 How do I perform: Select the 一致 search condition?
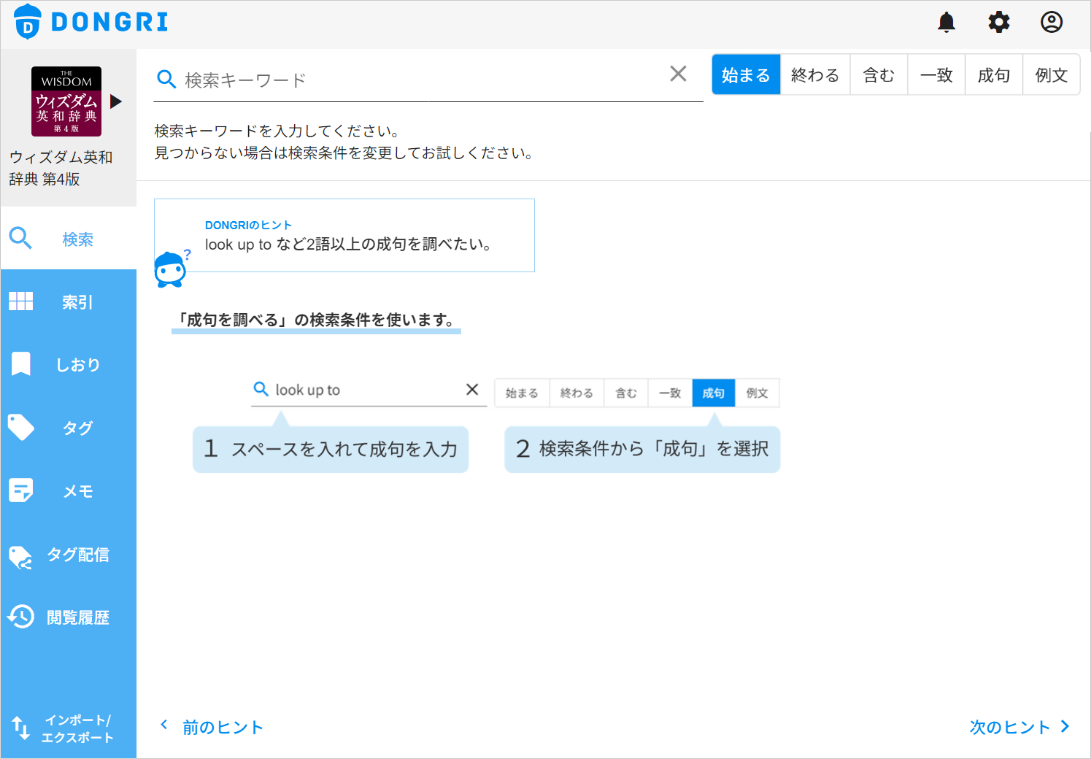click(936, 75)
